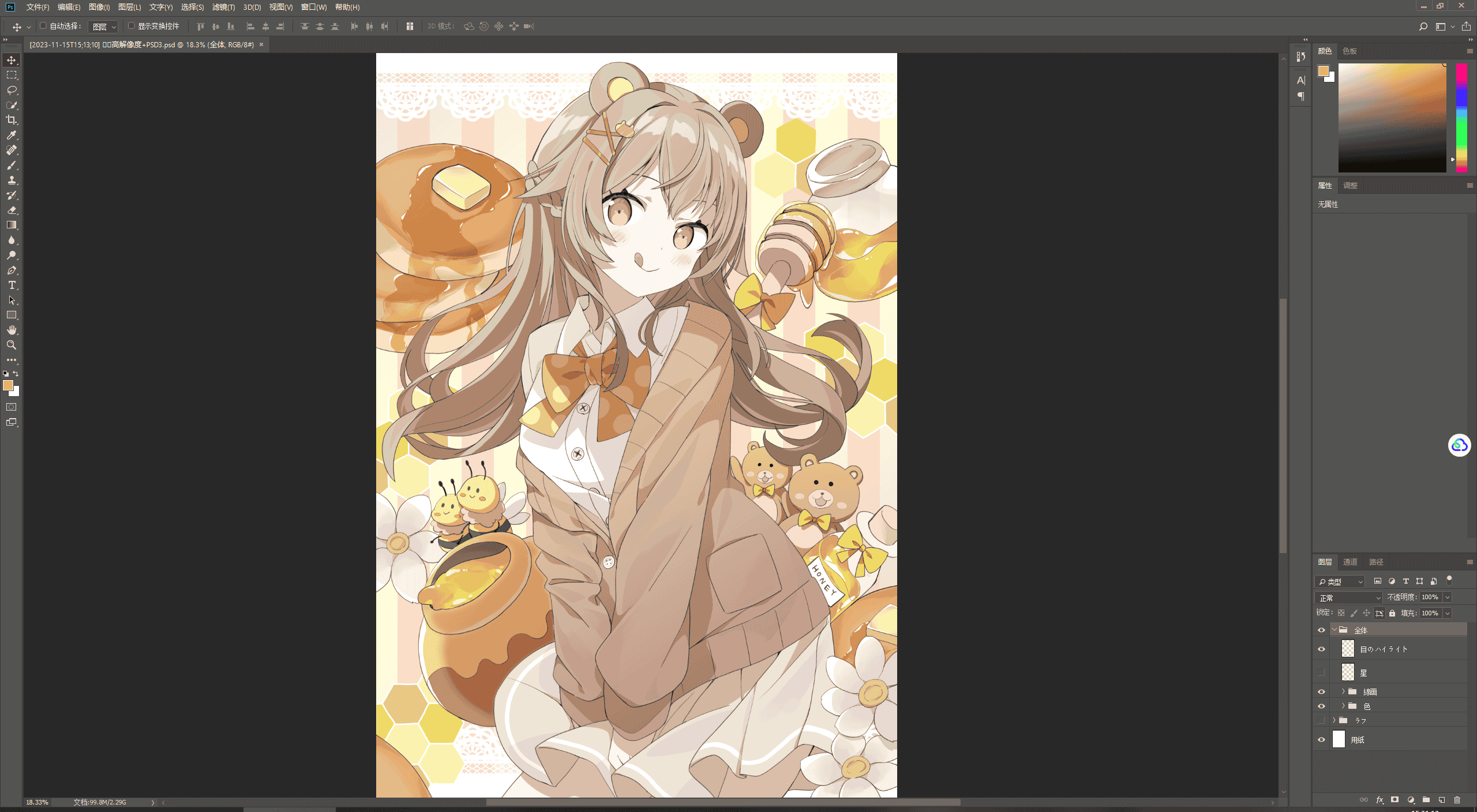Click the foreground color swatch in toolbar
The height and width of the screenshot is (812, 1477).
coord(8,385)
